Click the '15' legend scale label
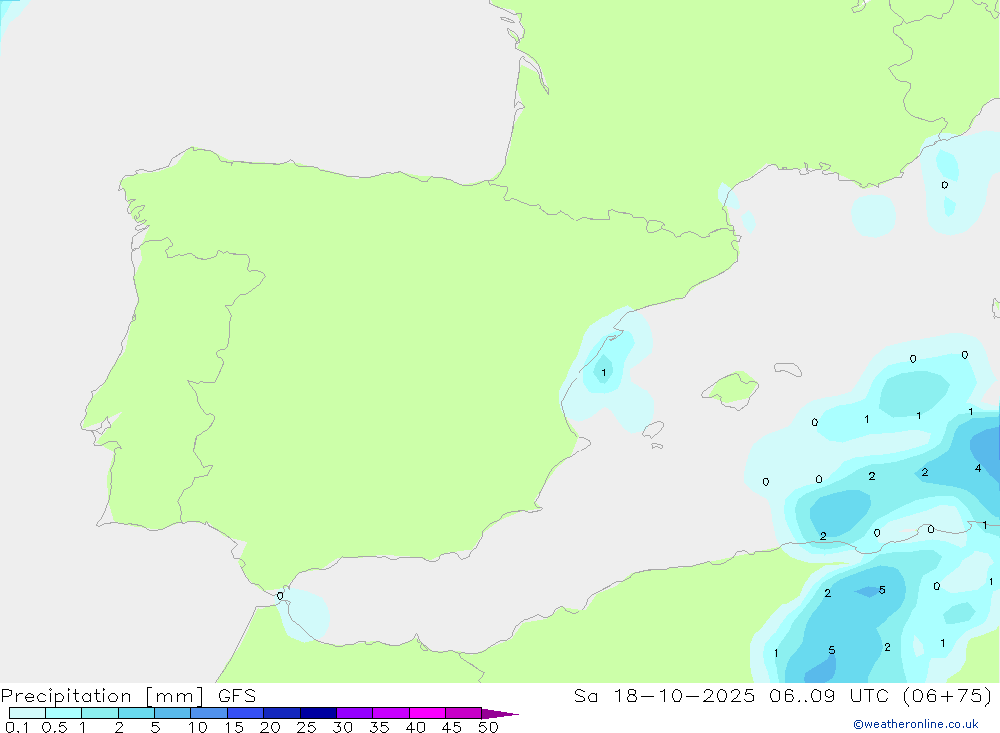 (233, 727)
